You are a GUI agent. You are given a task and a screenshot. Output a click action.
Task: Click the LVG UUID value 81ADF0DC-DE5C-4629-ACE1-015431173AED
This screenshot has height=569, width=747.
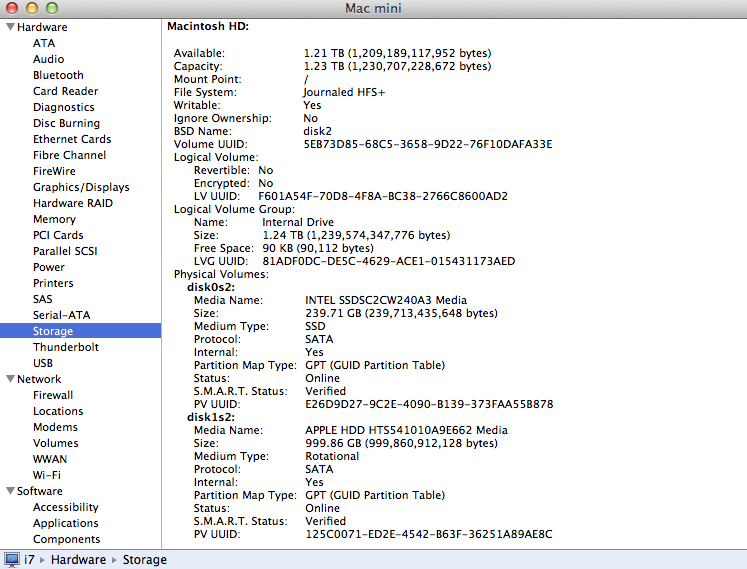[389, 261]
